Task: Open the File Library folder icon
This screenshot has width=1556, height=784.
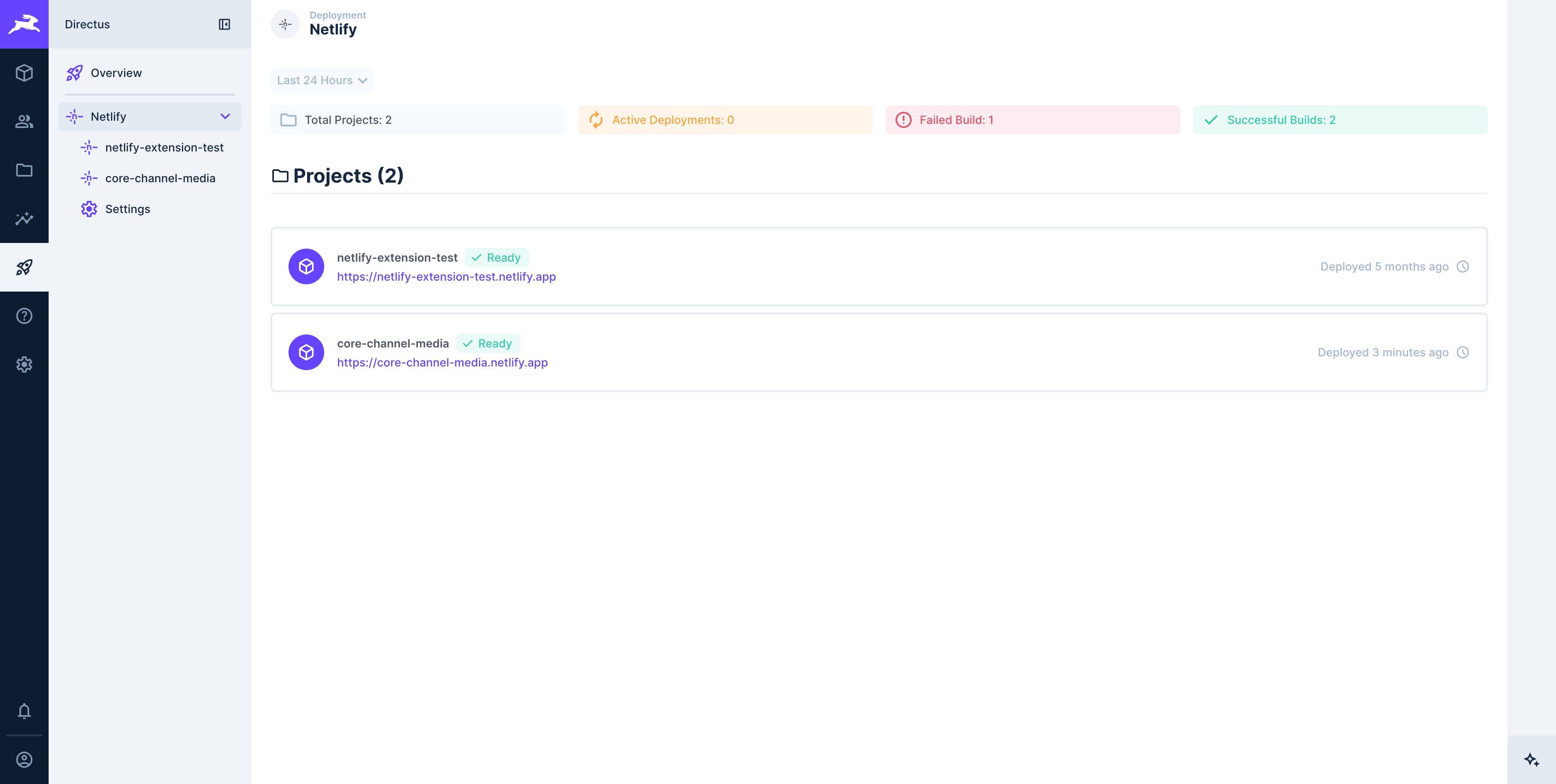Action: [x=24, y=170]
